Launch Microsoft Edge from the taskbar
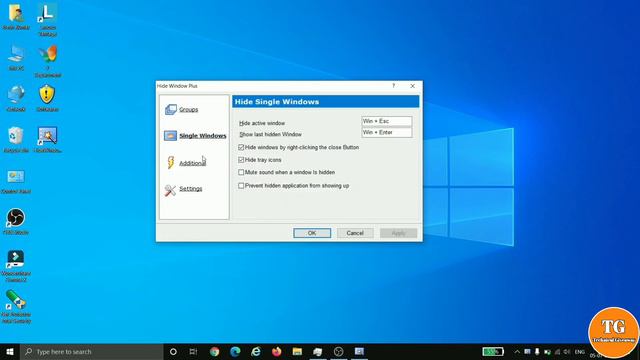The image size is (640, 360). click(235, 351)
